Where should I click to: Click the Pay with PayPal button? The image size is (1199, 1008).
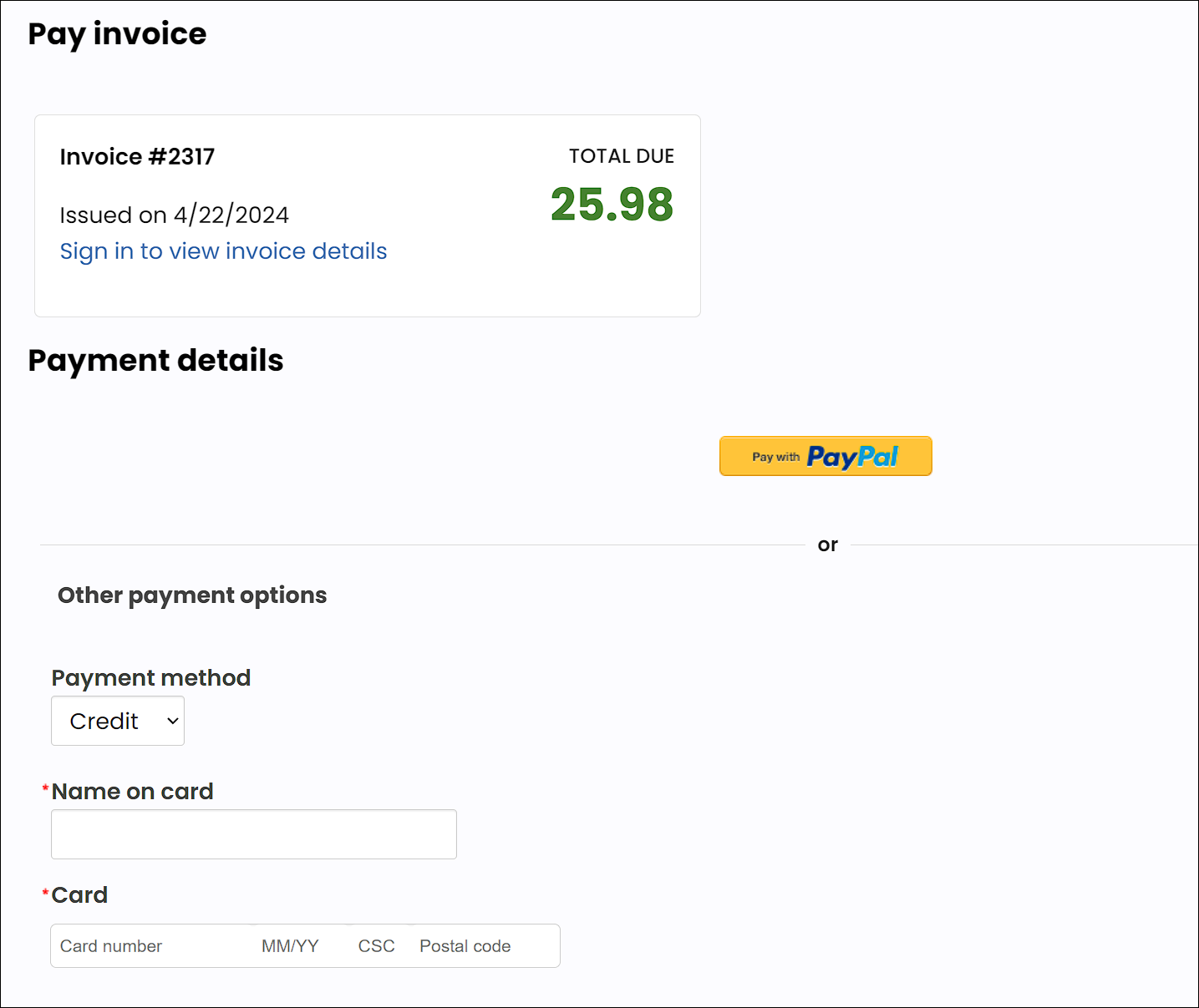[825, 456]
